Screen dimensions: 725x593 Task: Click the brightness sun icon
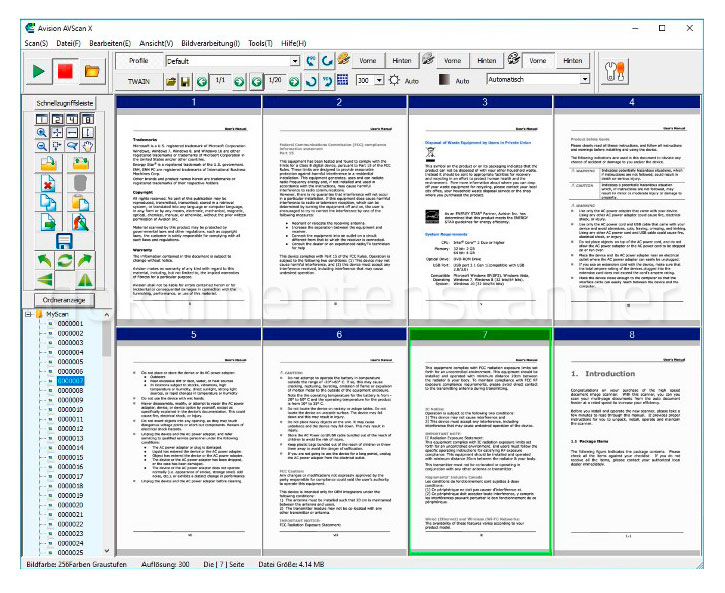coord(394,80)
